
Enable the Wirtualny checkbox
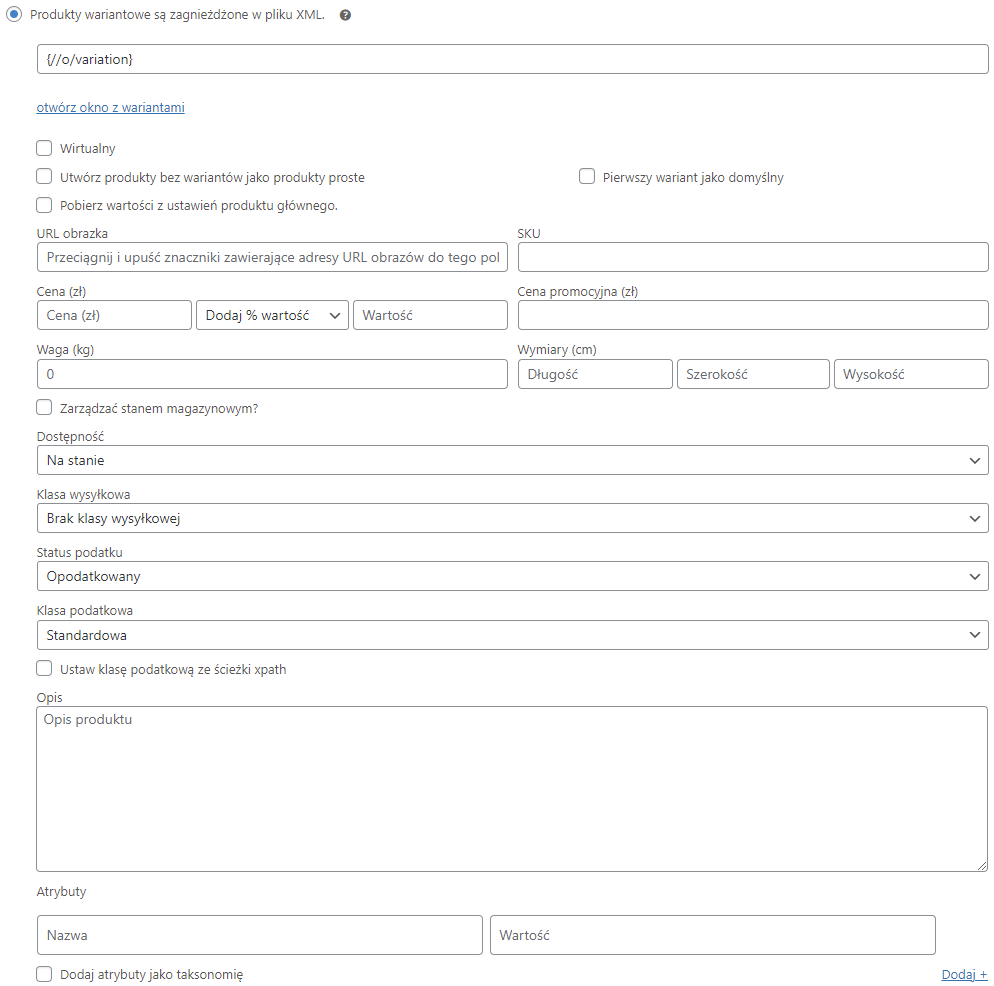[44, 148]
